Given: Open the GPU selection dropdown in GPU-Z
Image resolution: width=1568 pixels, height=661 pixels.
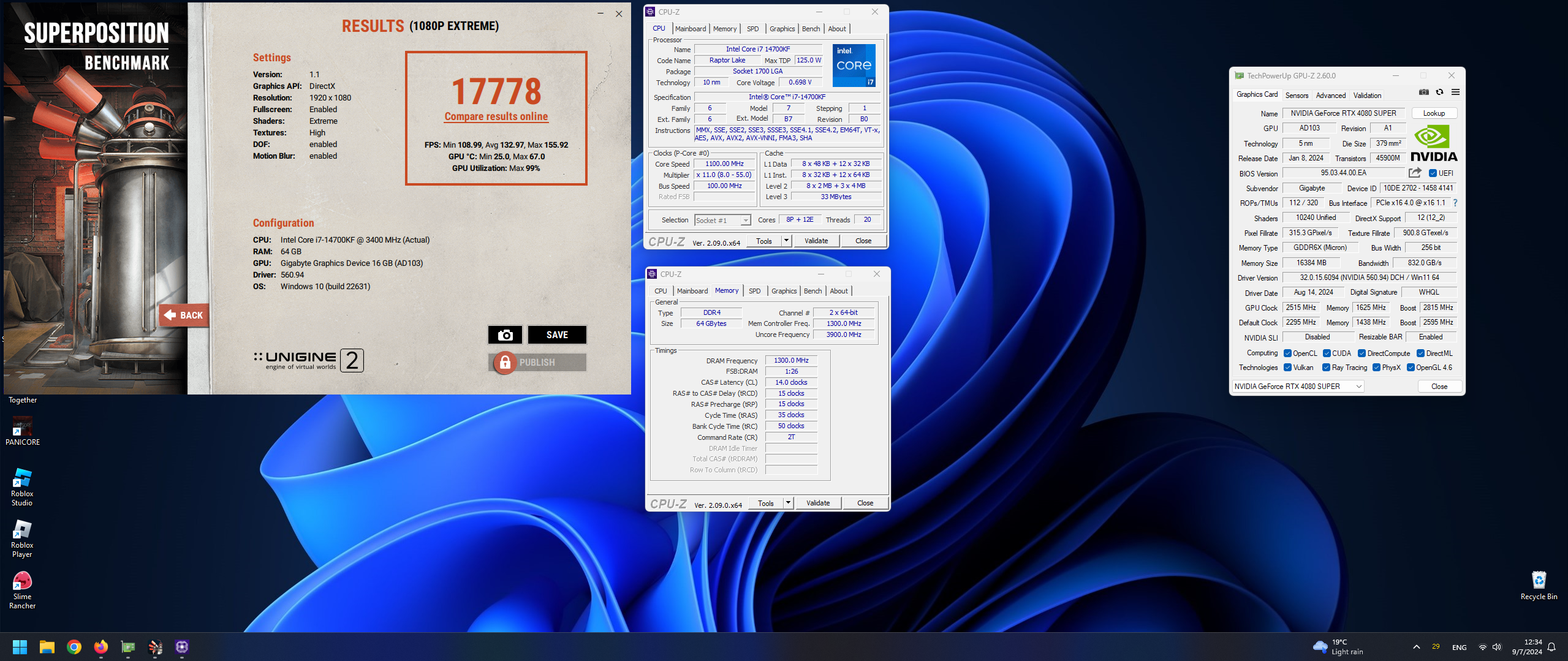Looking at the screenshot, I should point(1298,387).
